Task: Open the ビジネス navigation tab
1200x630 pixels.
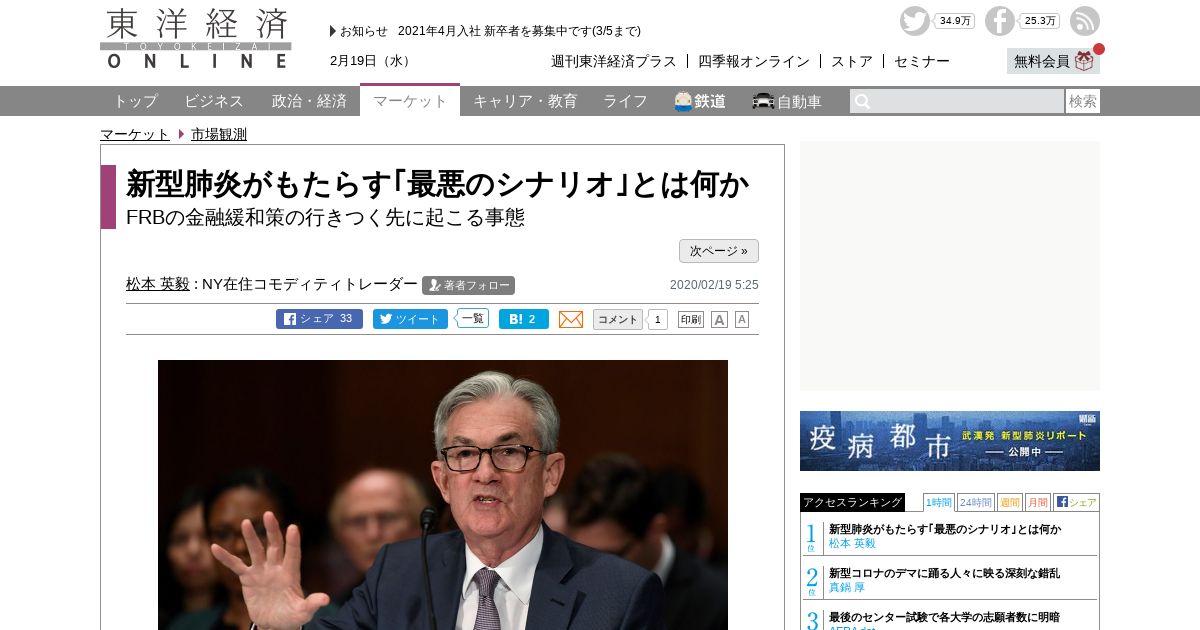Action: coord(214,101)
